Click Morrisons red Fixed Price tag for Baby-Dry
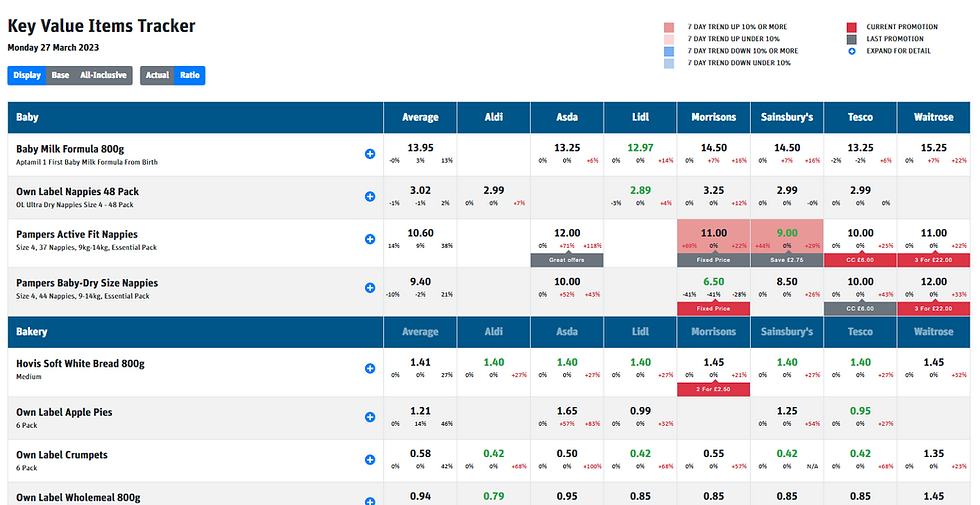This screenshot has width=980, height=505. 714,309
